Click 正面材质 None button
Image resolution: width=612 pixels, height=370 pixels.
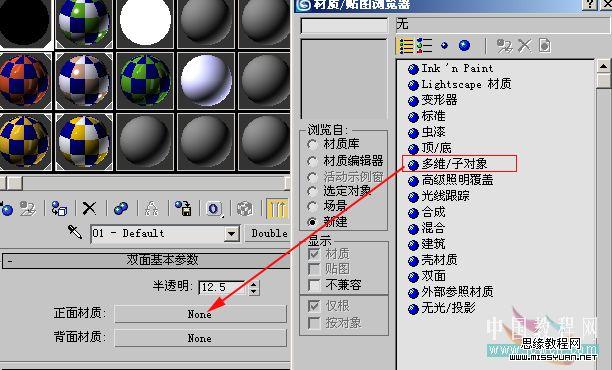coord(200,314)
